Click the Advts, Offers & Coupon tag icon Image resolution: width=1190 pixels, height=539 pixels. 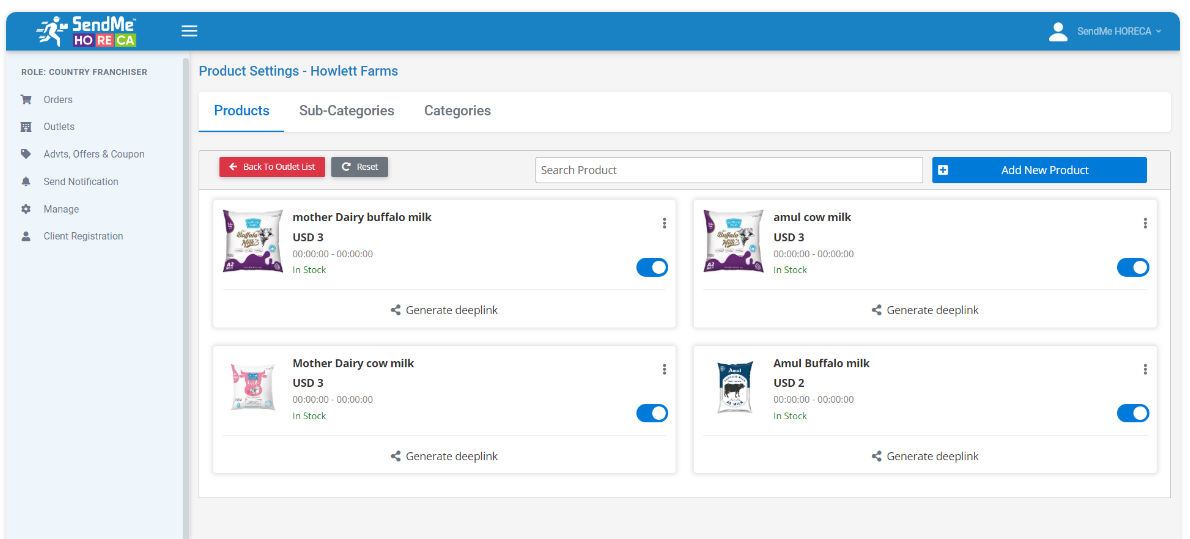pos(27,154)
